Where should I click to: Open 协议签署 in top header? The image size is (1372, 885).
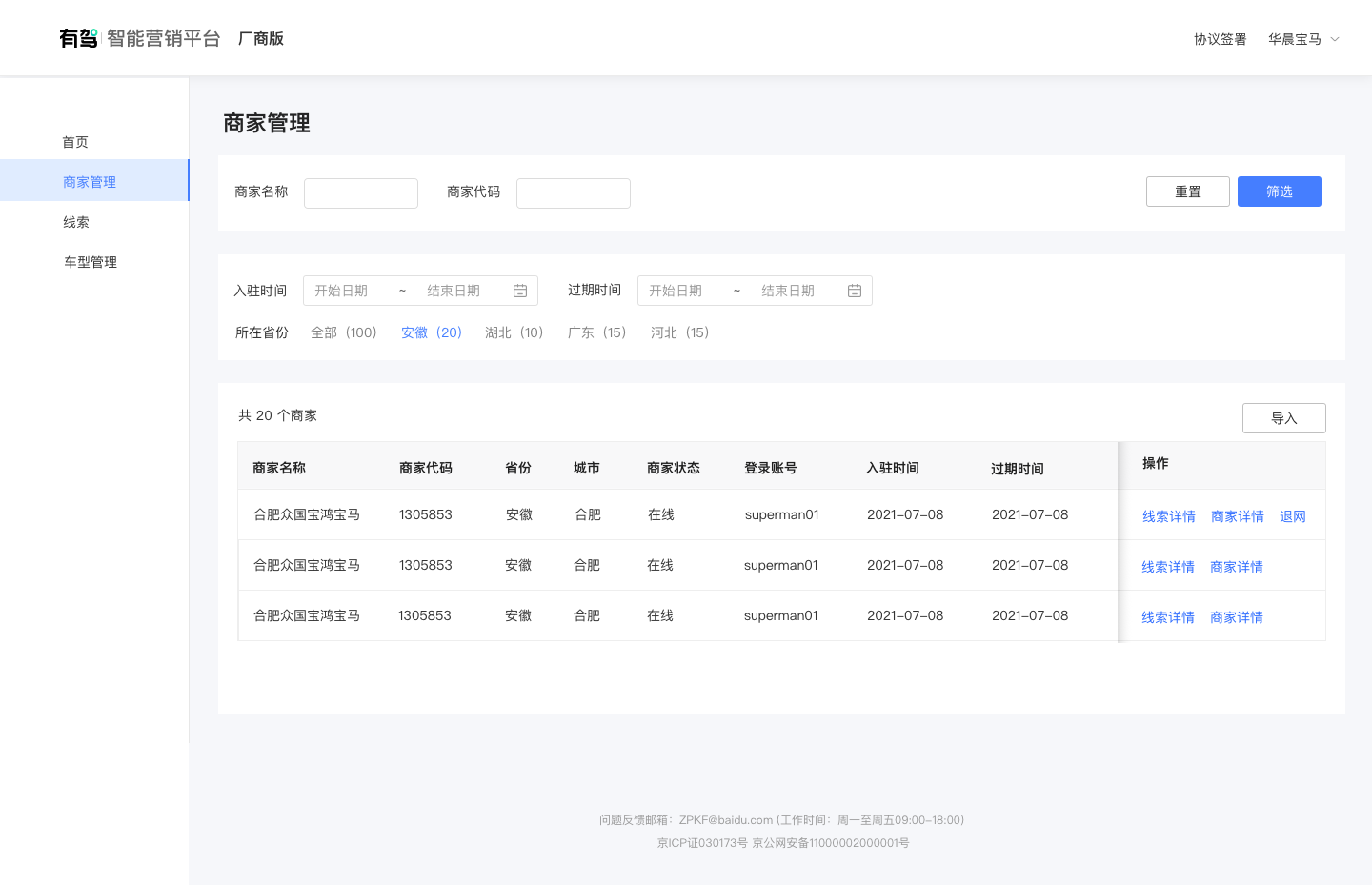click(x=1220, y=39)
